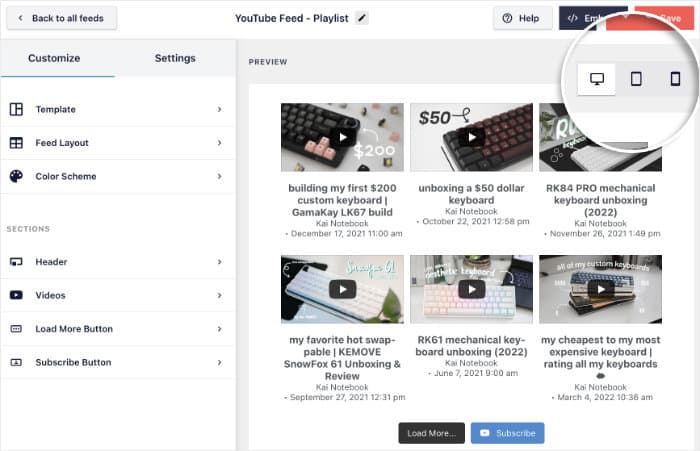
Task: Click title 'my favorite hot swappable KEMOVE'
Action: pyautogui.click(x=342, y=358)
